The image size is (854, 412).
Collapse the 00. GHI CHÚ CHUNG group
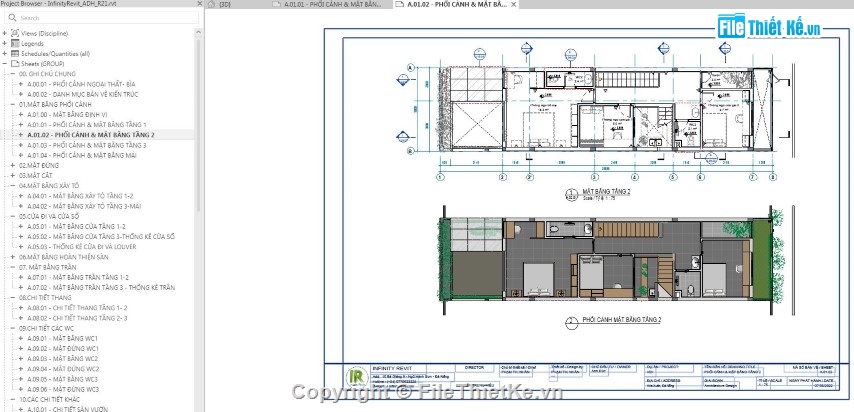pos(13,74)
